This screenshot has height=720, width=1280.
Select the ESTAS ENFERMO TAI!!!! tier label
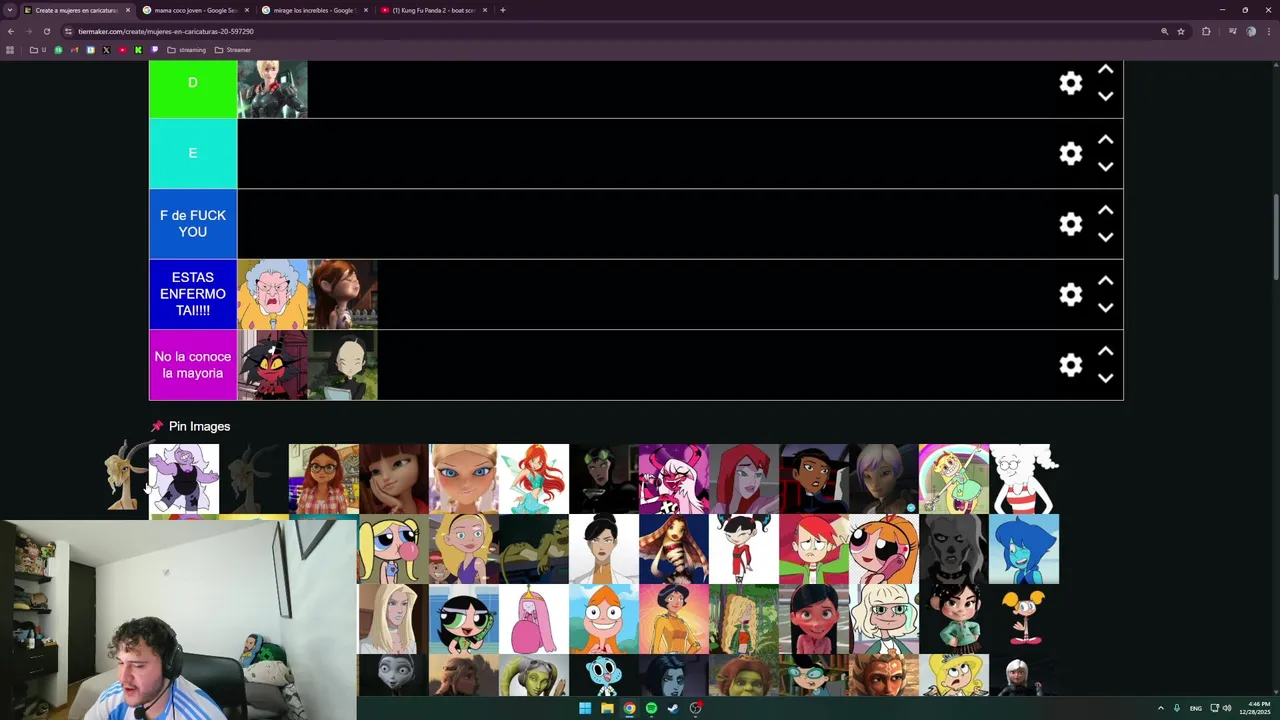pos(193,294)
